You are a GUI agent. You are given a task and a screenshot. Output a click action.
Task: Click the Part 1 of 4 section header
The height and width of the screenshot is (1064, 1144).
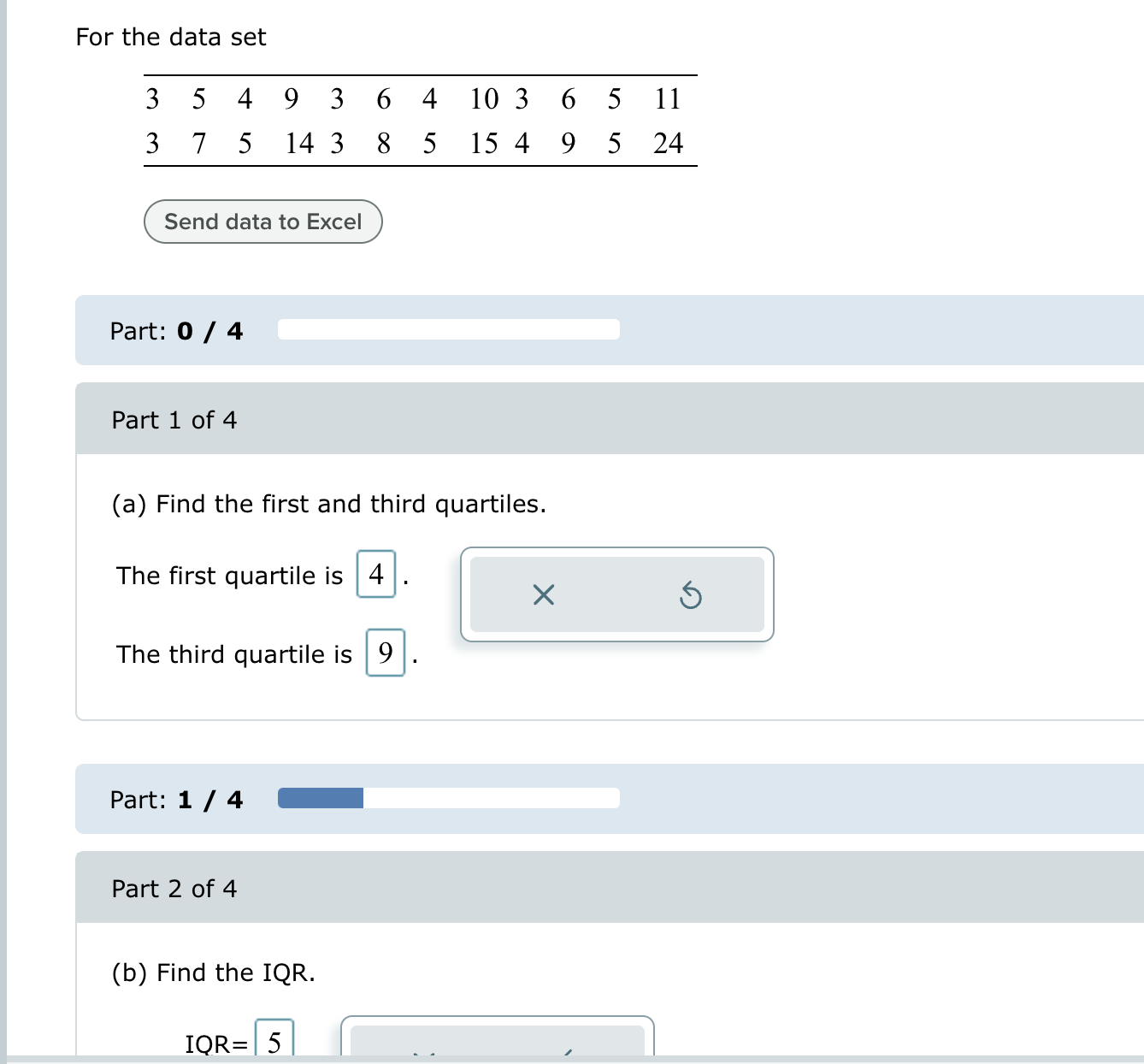tap(174, 419)
